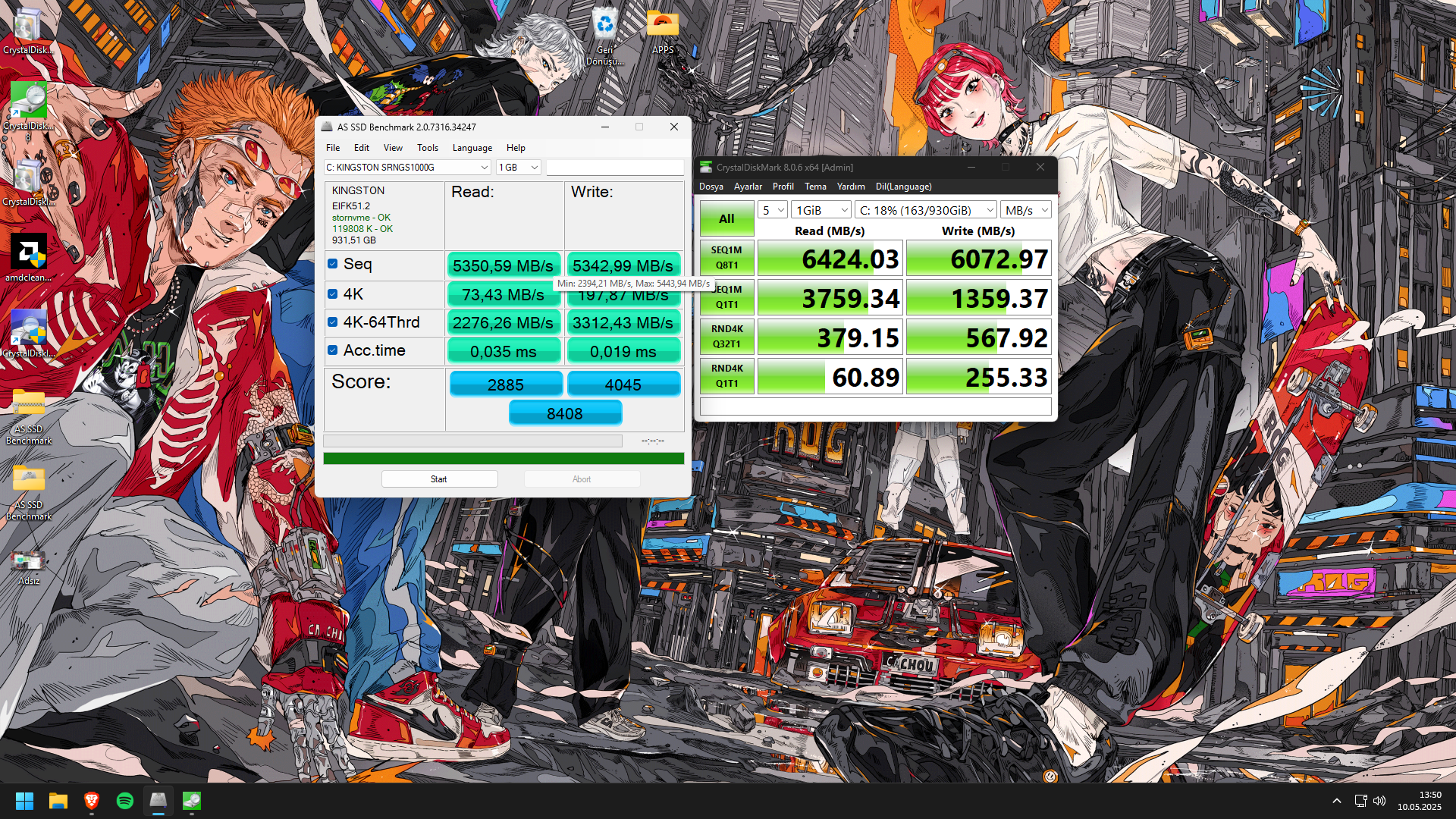Open the upper AS SSD Benchmark folder
This screenshot has height=819, width=1456.
[29, 416]
